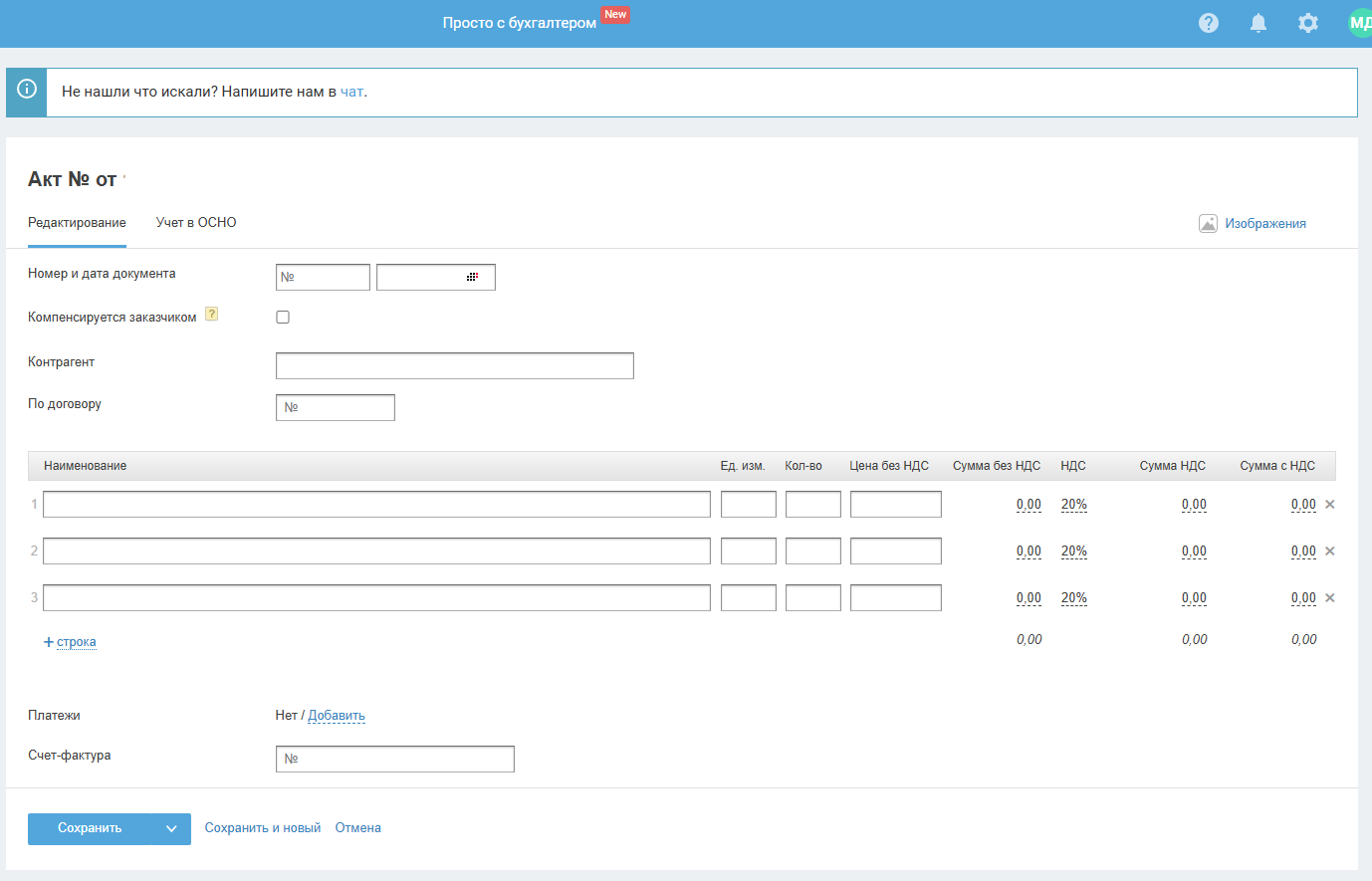Image resolution: width=1372 pixels, height=881 pixels.
Task: Open settings gear in header
Action: point(1308,23)
